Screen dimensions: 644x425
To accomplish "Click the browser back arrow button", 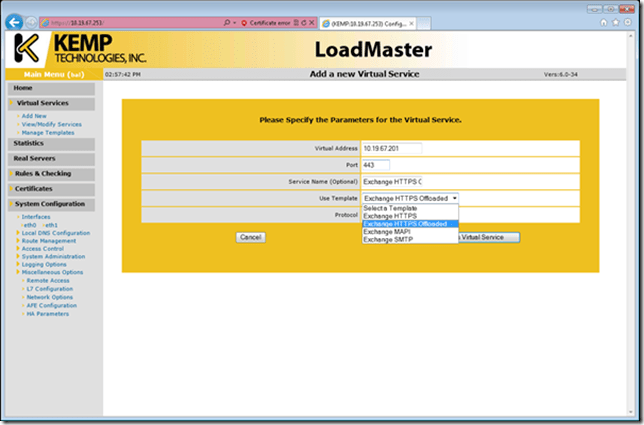I will 15,21.
